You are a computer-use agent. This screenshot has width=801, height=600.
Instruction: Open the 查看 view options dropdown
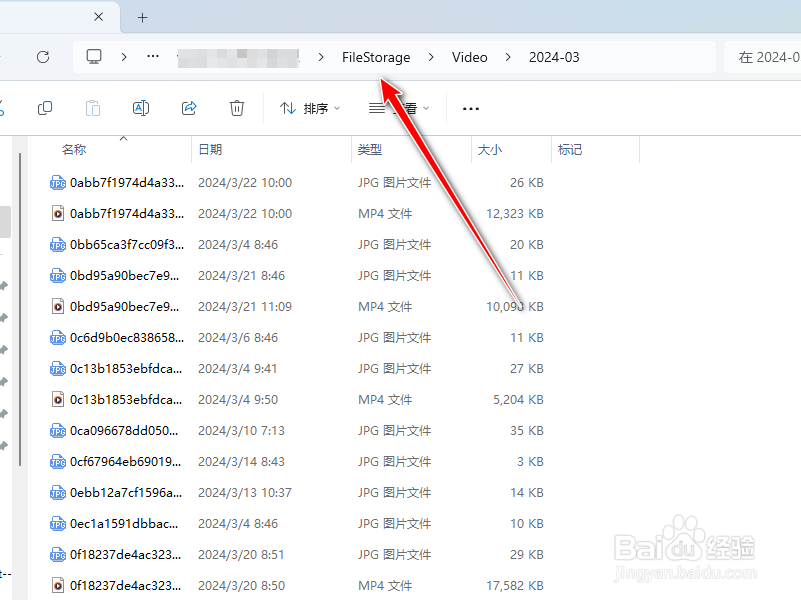pos(399,108)
